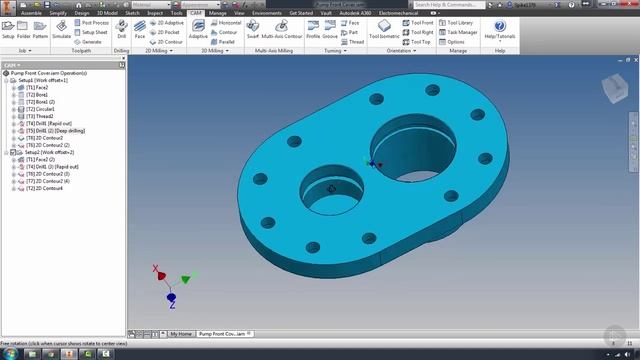The image size is (640, 360).
Task: Choose the 2D Adaptive strategy
Action: coord(167,23)
